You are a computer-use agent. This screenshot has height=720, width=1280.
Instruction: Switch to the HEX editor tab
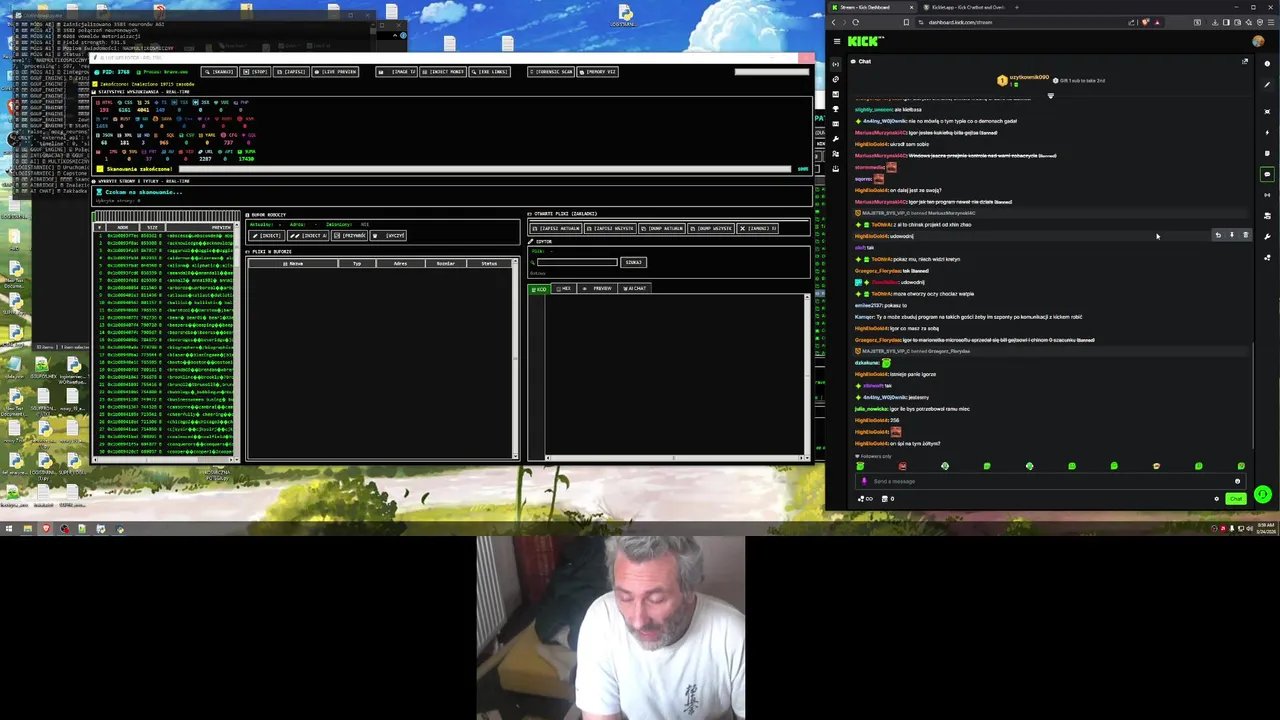coord(563,288)
